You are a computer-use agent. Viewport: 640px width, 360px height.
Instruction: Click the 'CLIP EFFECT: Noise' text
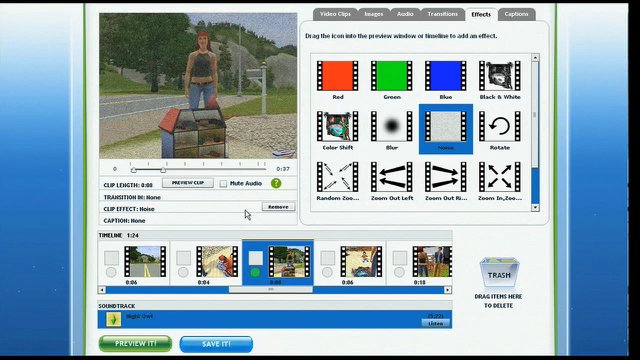tap(129, 209)
